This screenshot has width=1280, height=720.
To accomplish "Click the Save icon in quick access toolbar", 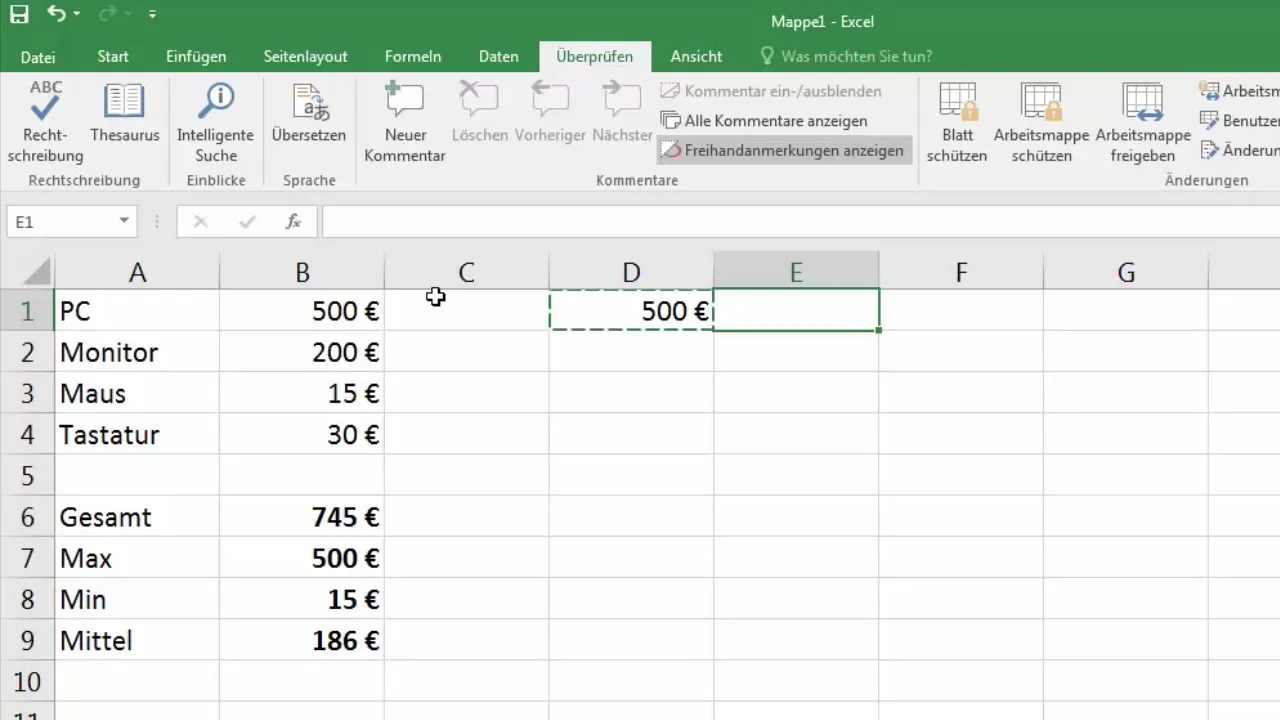I will [x=19, y=15].
